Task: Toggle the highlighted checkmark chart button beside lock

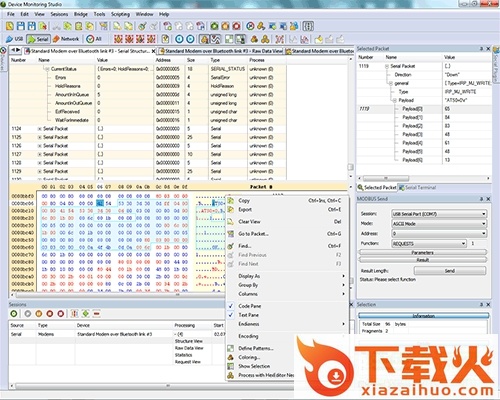Action: tap(215, 39)
